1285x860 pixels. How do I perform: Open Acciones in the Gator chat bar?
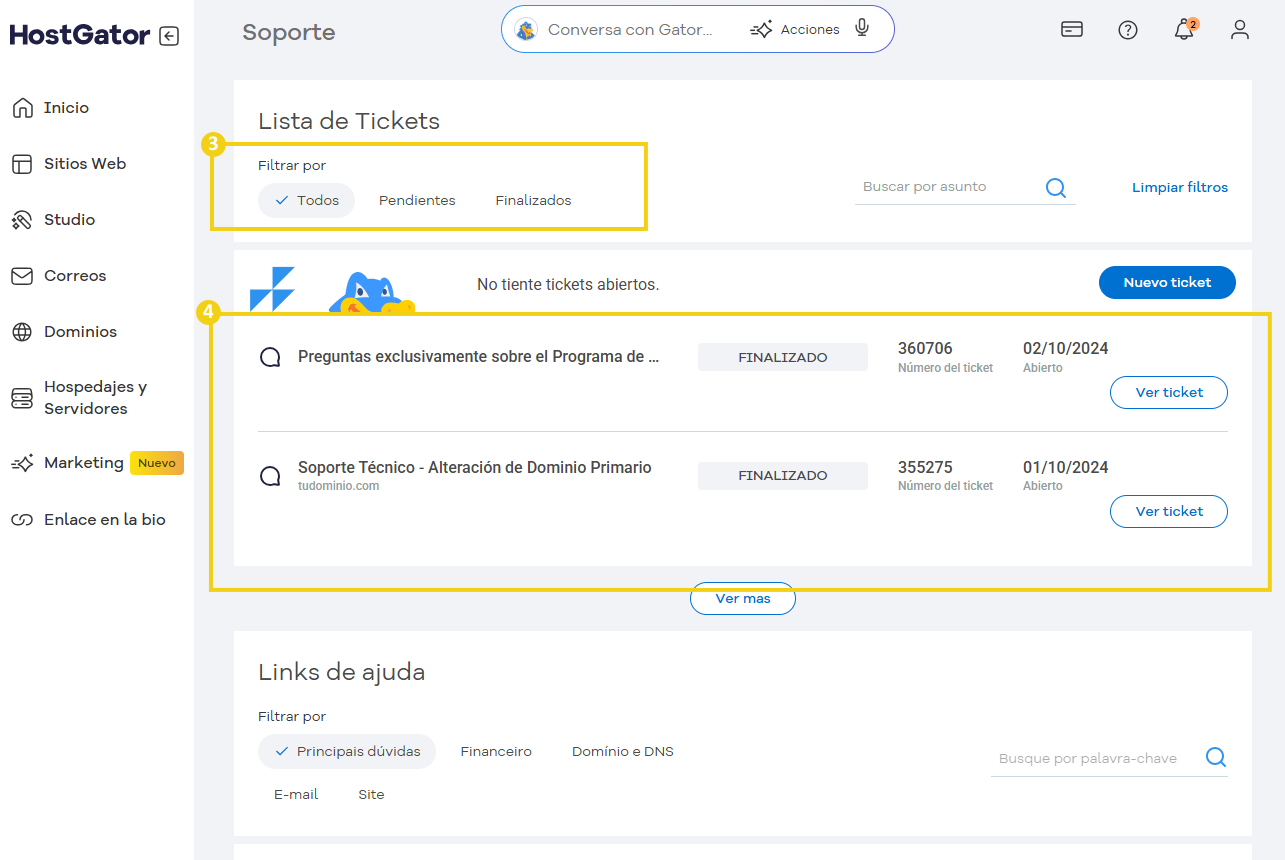[796, 30]
